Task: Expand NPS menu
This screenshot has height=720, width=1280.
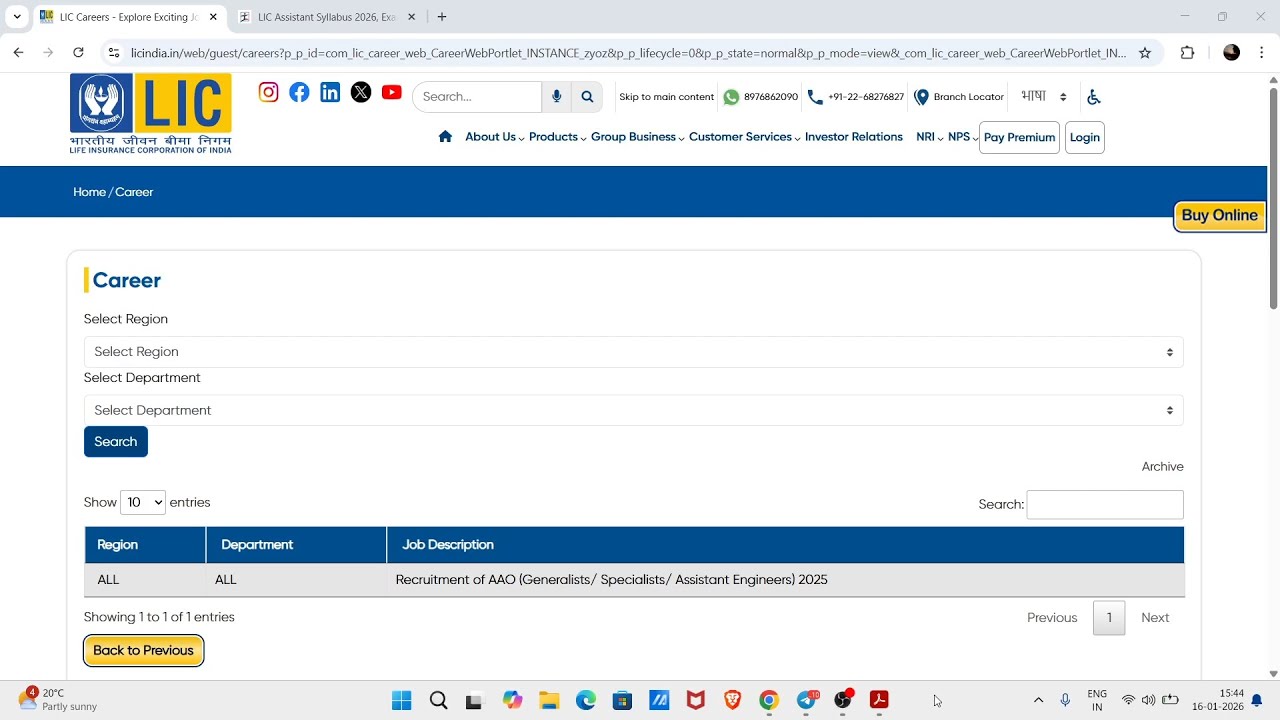Action: (962, 137)
